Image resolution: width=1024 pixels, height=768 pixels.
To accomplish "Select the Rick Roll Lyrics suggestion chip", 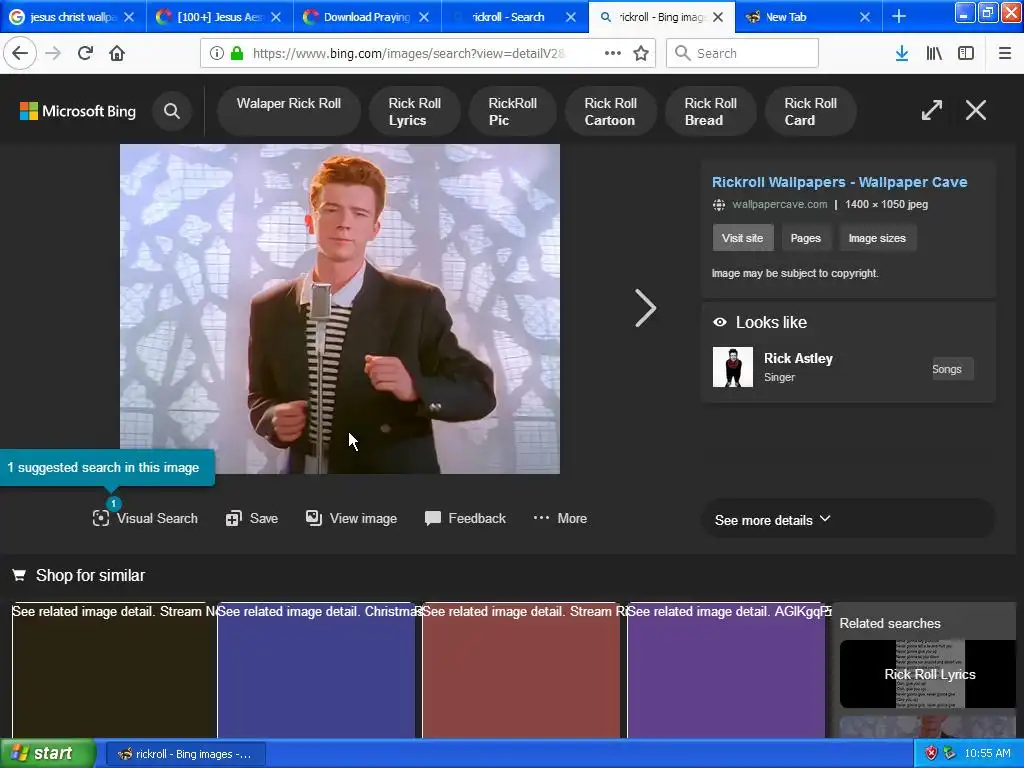I will pyautogui.click(x=414, y=111).
